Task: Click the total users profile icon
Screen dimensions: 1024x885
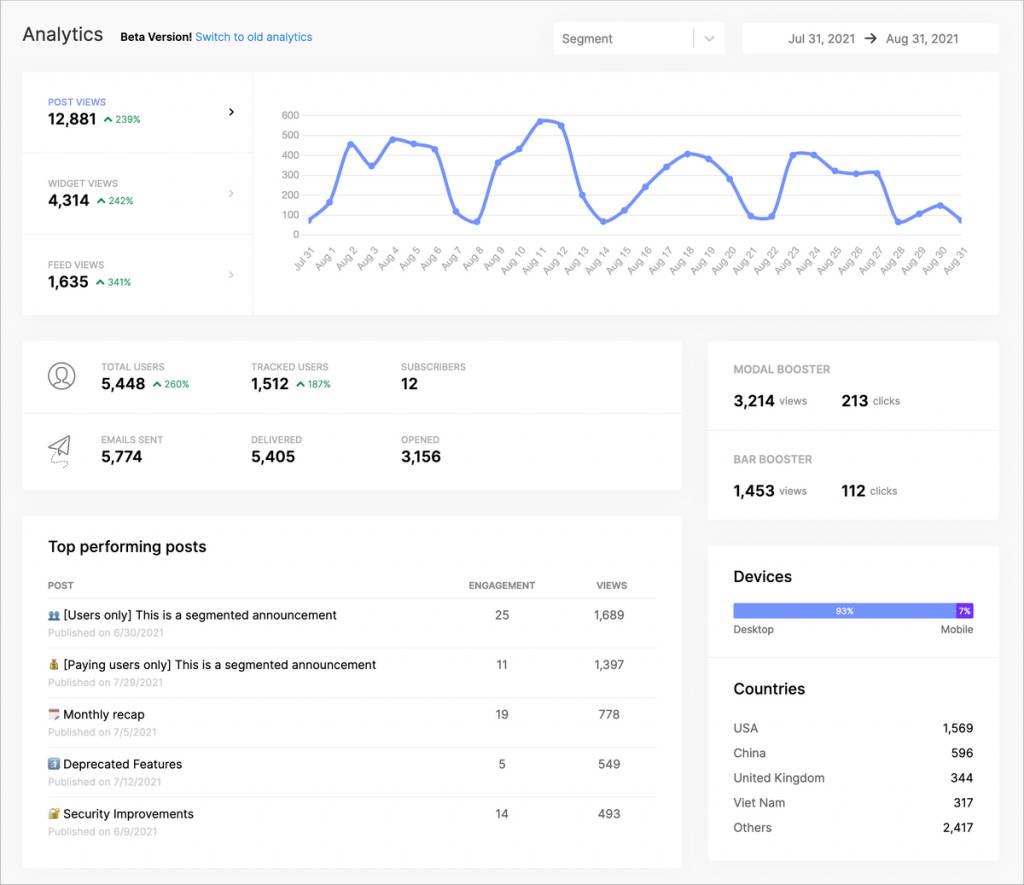Action: point(61,376)
